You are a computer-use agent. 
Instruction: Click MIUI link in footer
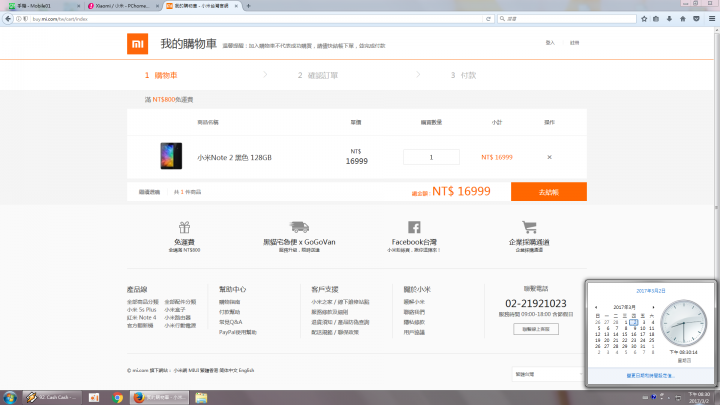pos(193,370)
